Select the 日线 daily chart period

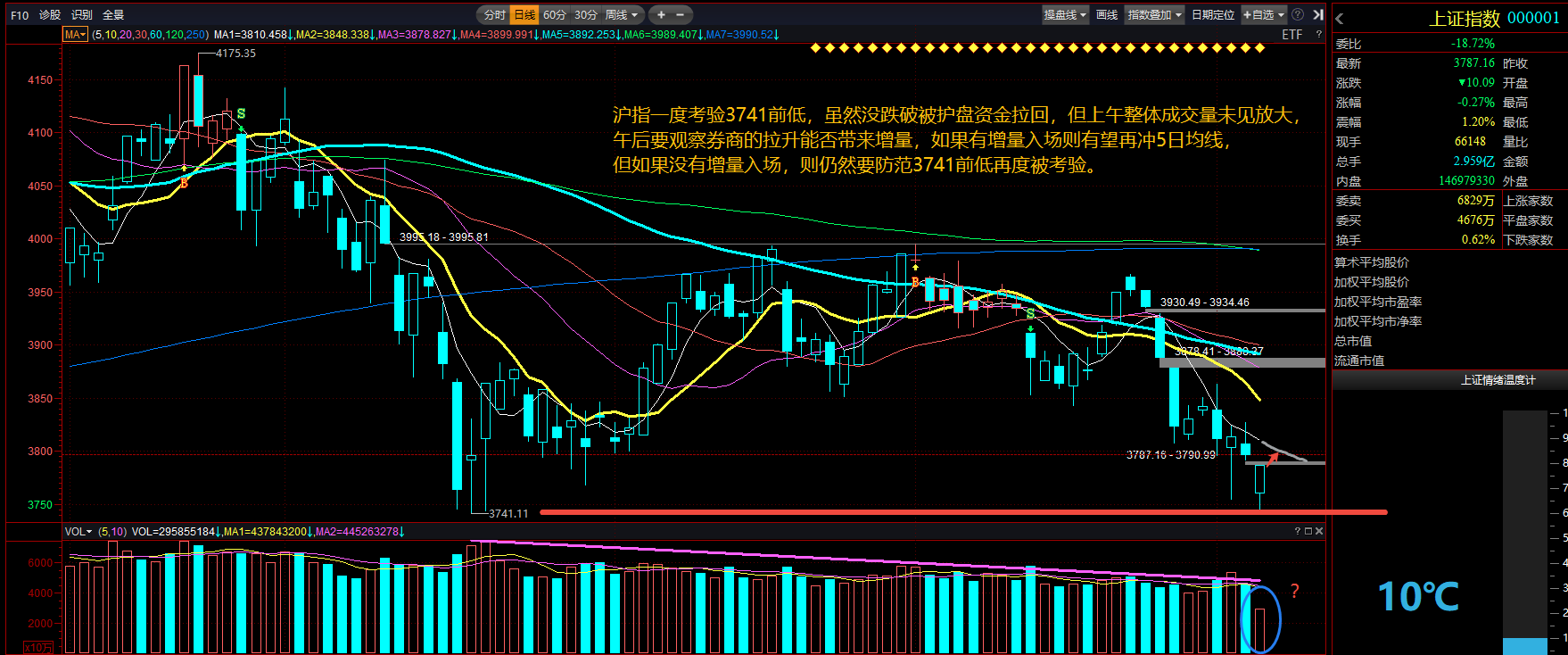(x=524, y=15)
